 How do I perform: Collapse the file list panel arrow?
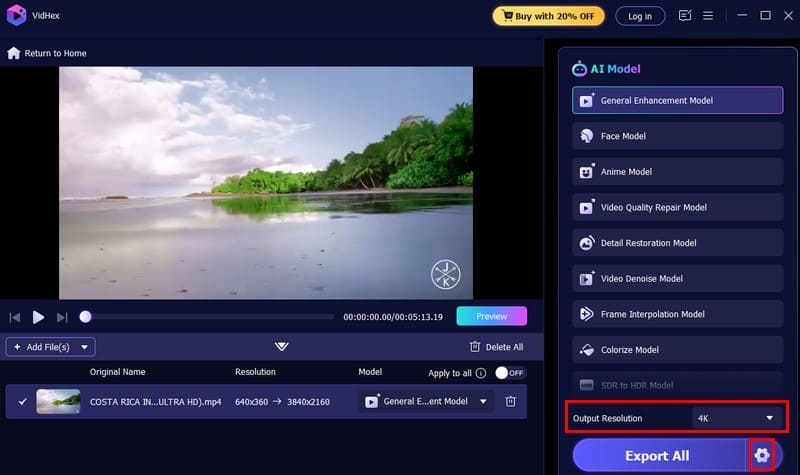point(282,347)
